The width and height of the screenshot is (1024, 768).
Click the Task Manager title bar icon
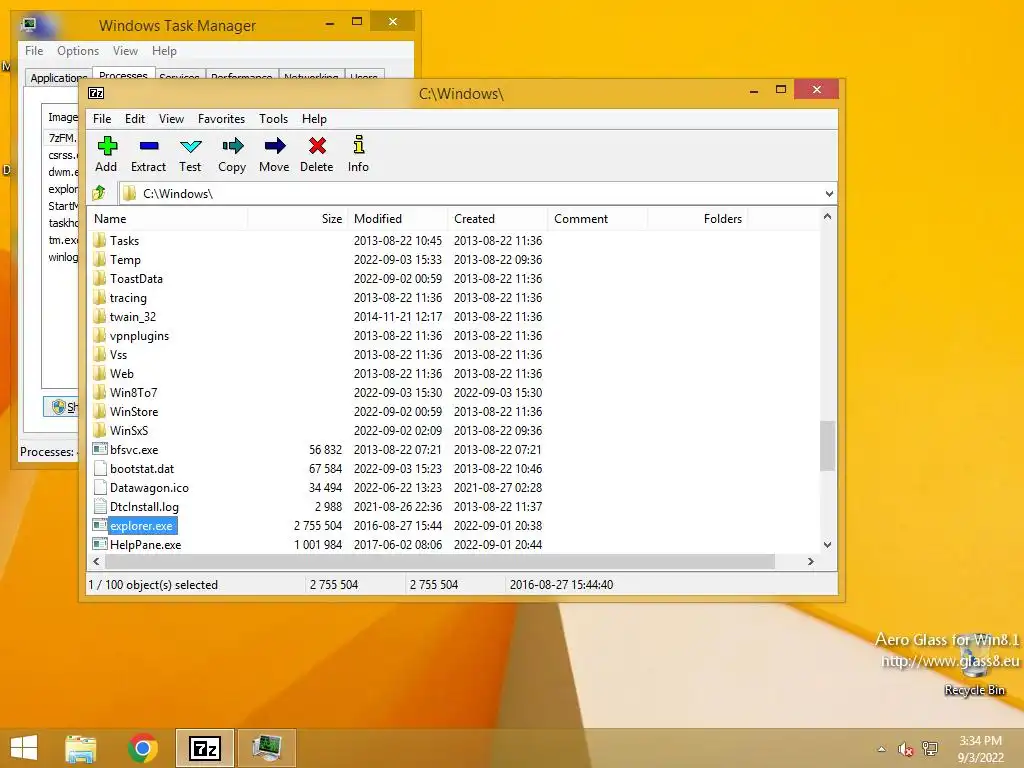point(29,25)
